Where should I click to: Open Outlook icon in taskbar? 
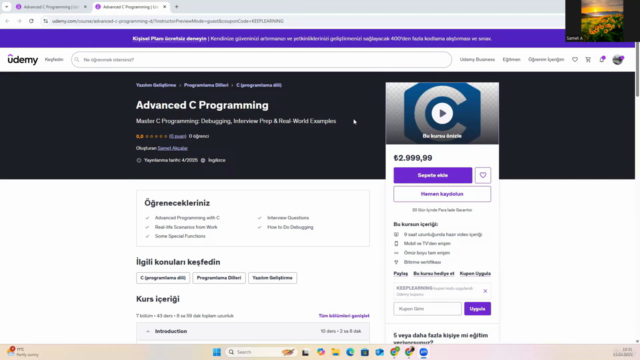click(x=380, y=352)
